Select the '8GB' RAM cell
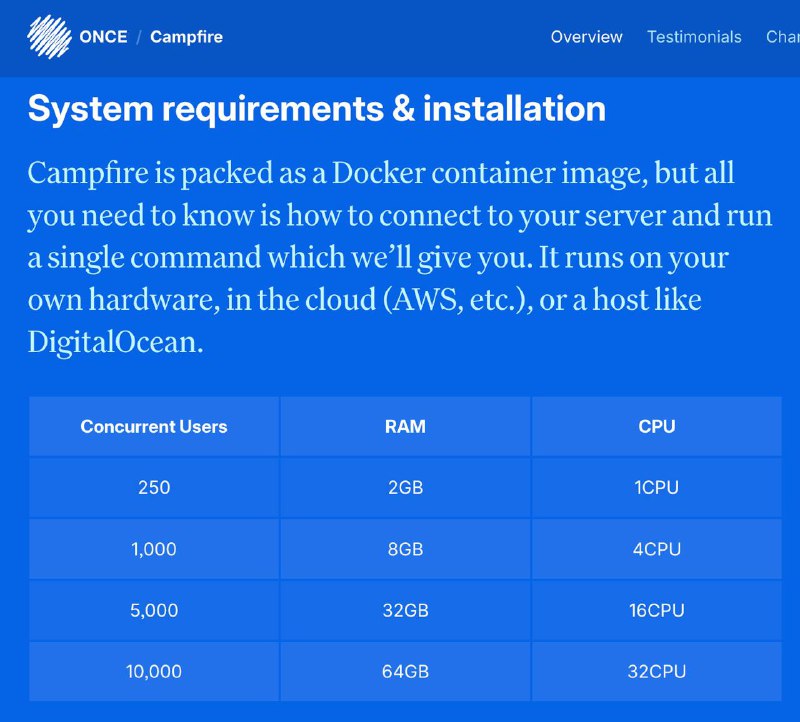This screenshot has width=800, height=722. 405,549
